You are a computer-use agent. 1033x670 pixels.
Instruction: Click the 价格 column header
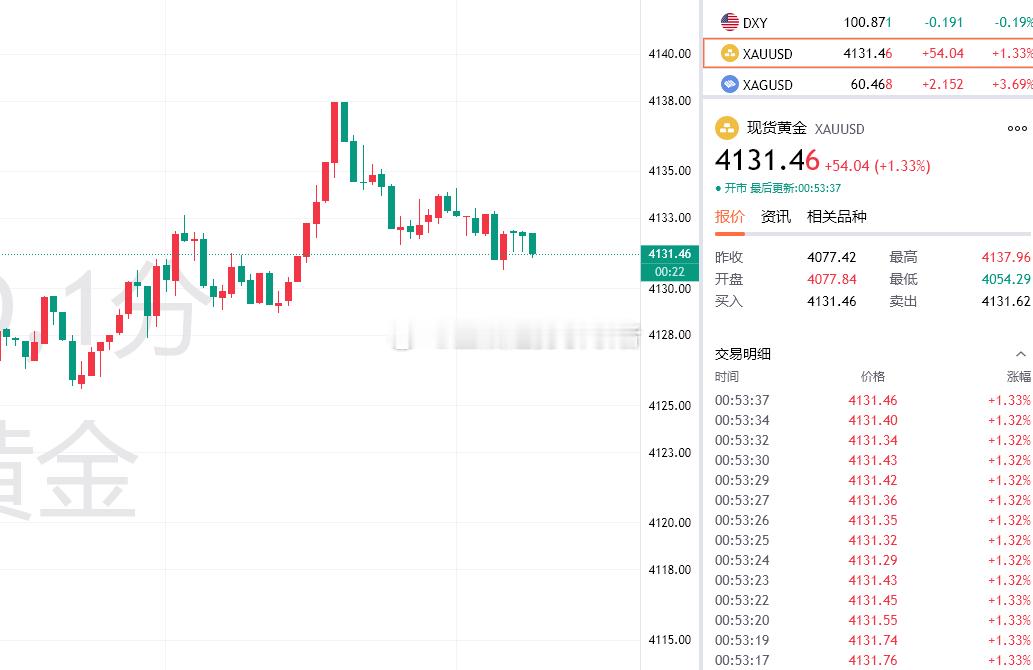pyautogui.click(x=873, y=377)
